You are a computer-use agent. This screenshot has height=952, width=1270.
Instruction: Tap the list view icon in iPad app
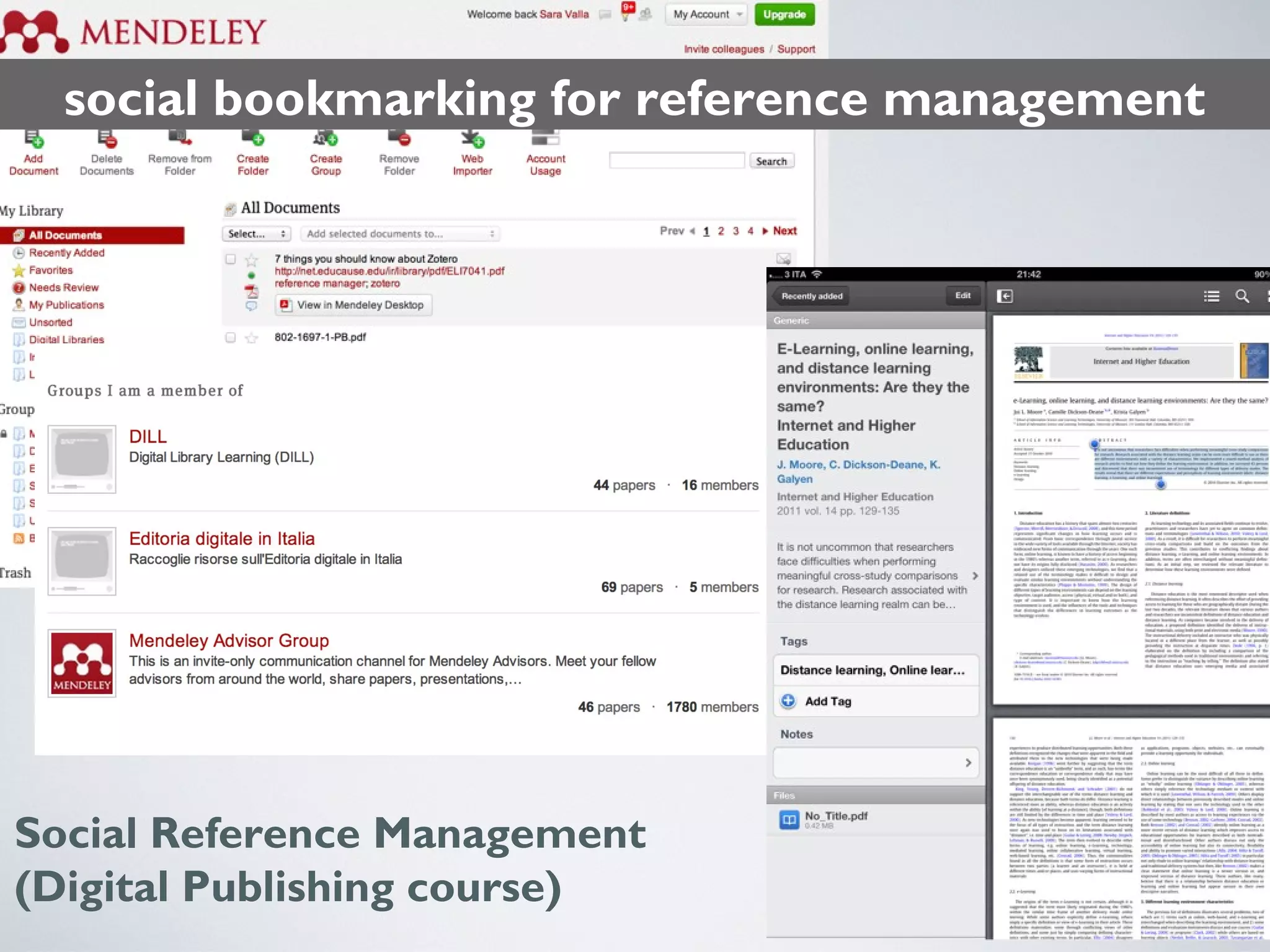pos(1212,296)
